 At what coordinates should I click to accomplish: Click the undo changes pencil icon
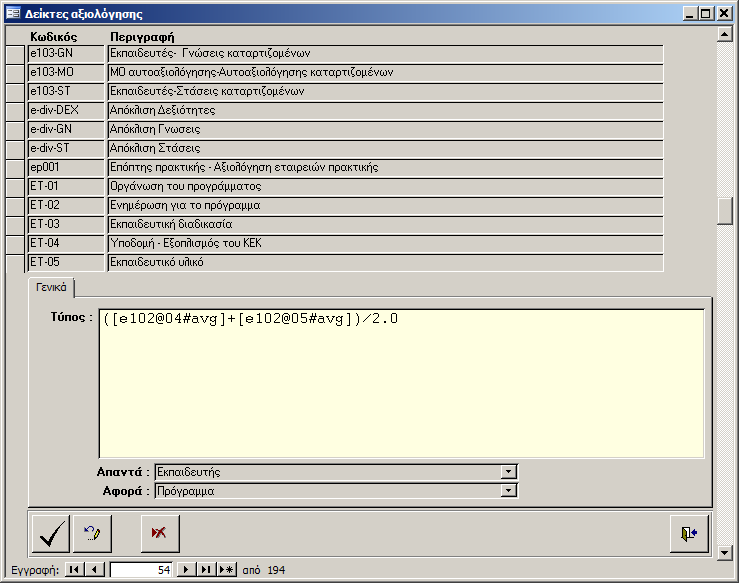[x=93, y=533]
